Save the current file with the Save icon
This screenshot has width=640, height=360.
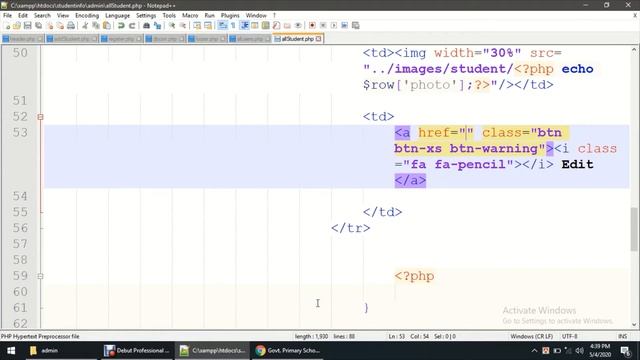27,25
